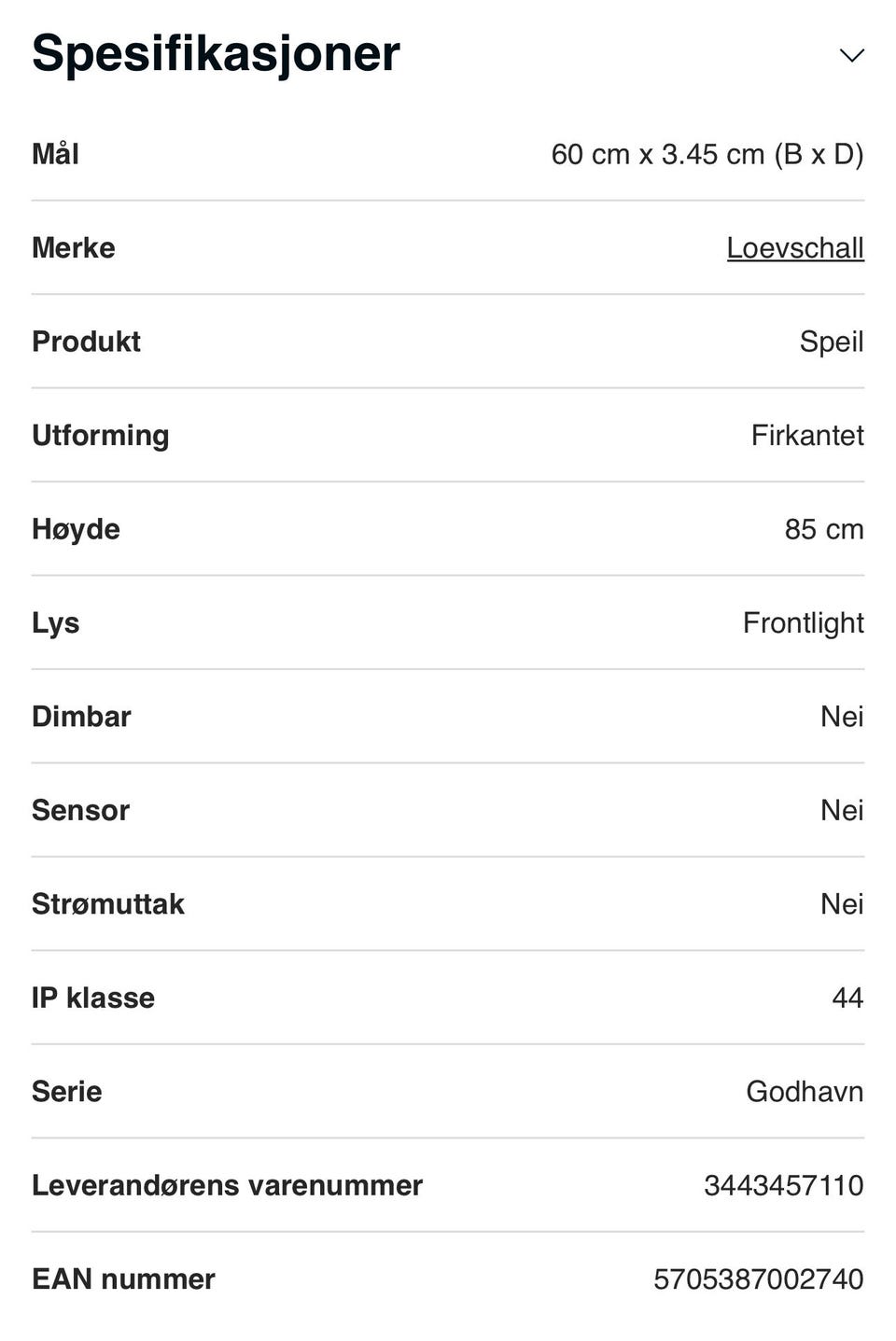The height and width of the screenshot is (1341, 896).
Task: Click the Strømuttak row label
Action: click(107, 903)
